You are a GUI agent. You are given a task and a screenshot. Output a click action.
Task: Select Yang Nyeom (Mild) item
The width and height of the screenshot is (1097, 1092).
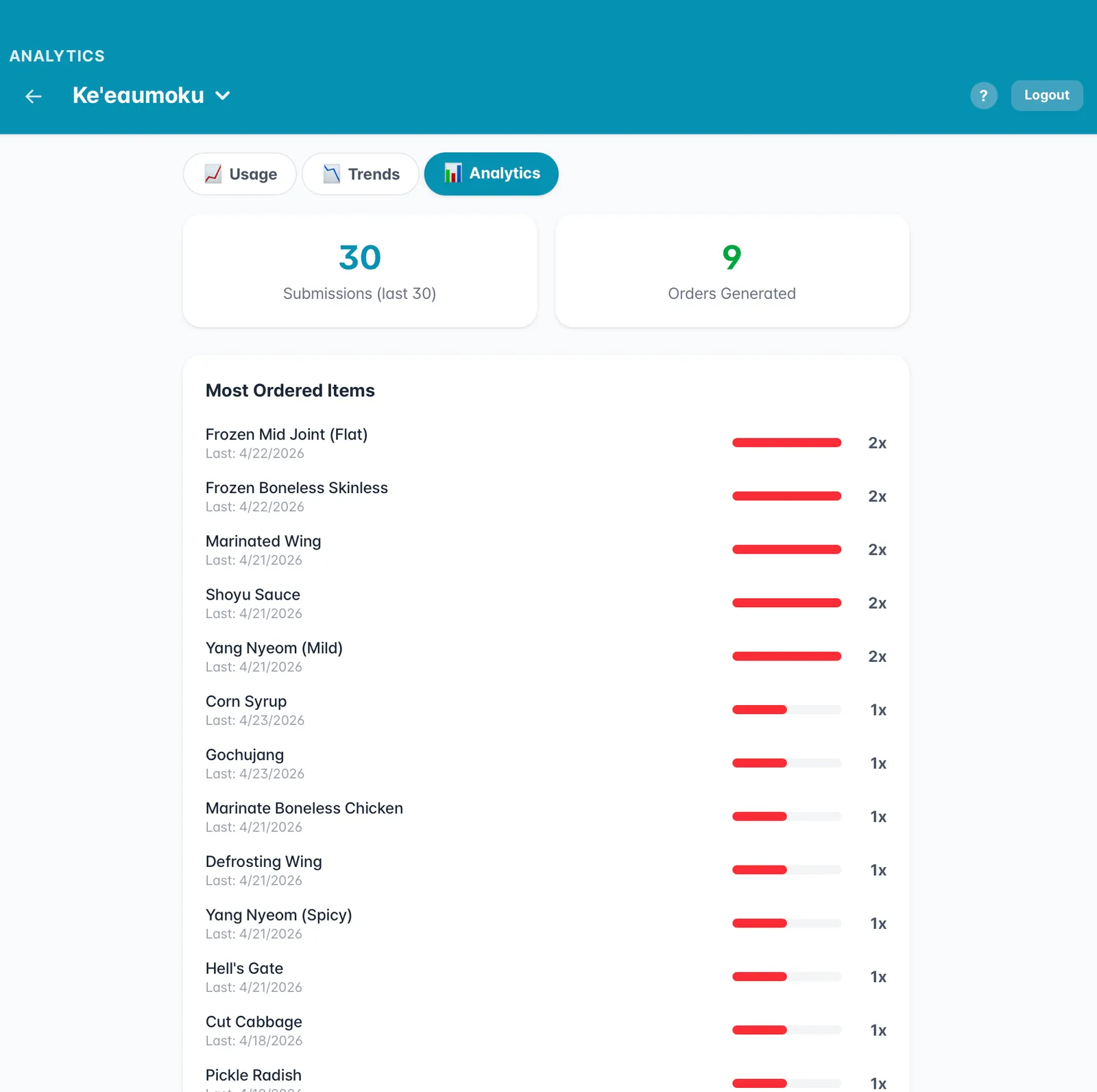pyautogui.click(x=546, y=657)
